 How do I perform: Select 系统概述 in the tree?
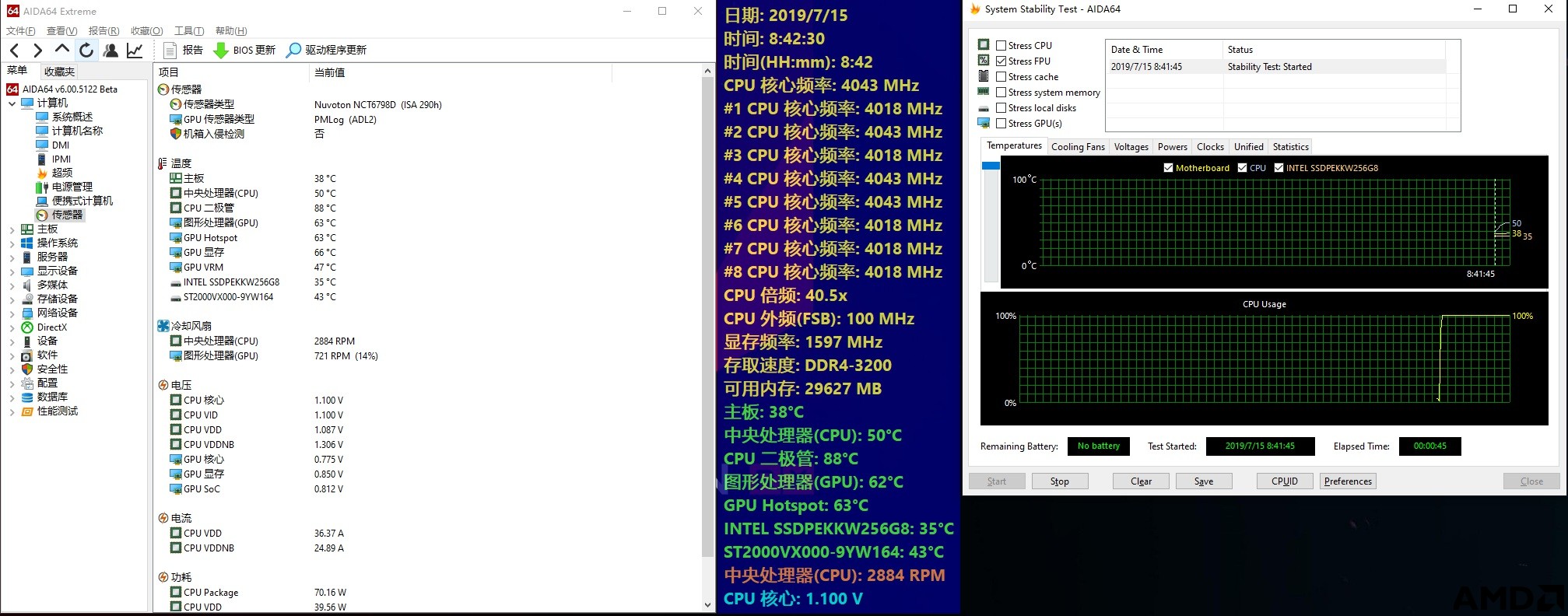pos(65,117)
